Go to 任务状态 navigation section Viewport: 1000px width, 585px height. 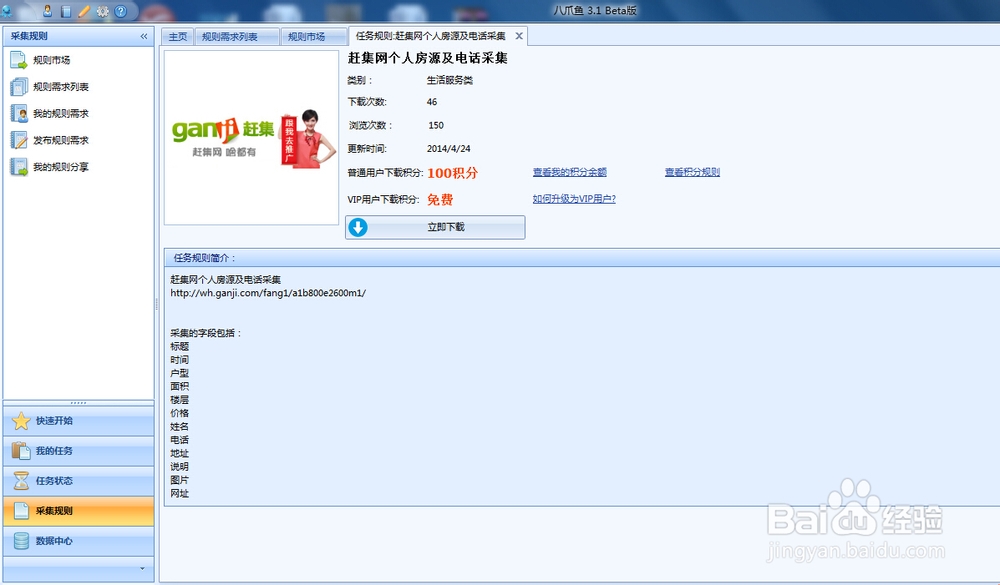78,481
